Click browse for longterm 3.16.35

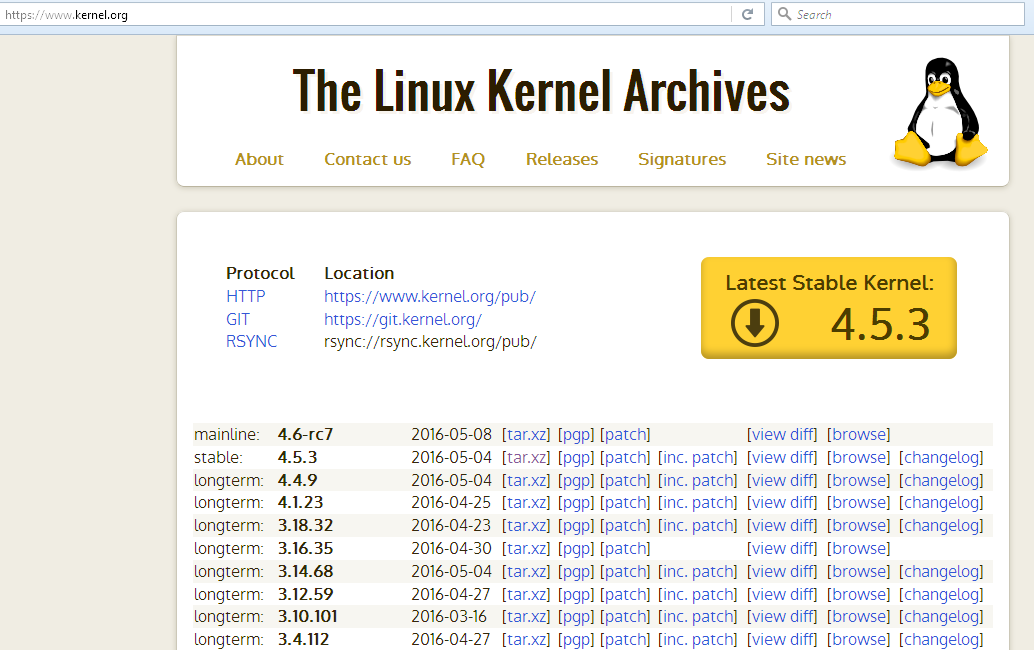point(859,548)
